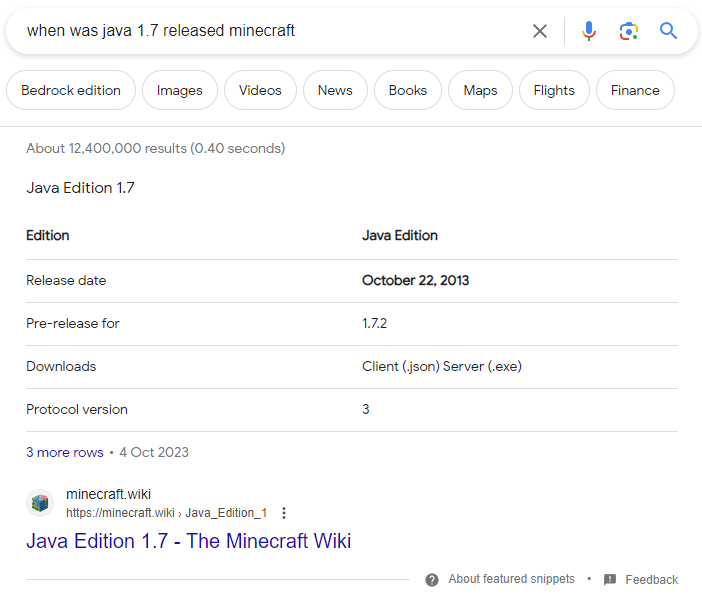Switch to the News tab
This screenshot has width=702, height=609.
335,90
